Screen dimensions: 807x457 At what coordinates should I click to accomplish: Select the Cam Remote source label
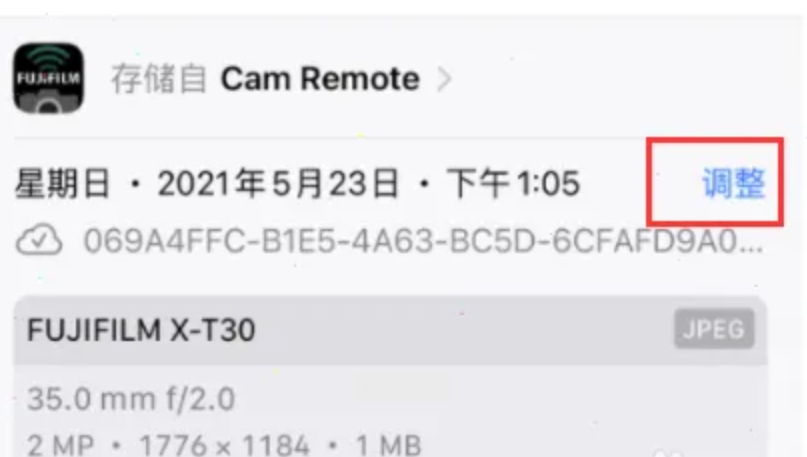[320, 79]
